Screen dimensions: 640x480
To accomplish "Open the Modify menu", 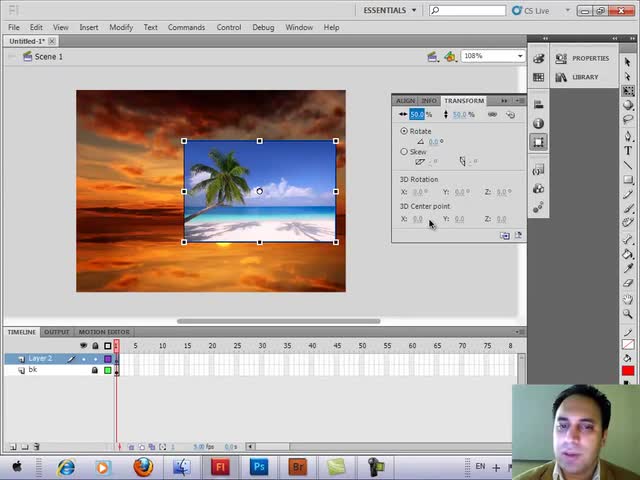I will [x=120, y=27].
